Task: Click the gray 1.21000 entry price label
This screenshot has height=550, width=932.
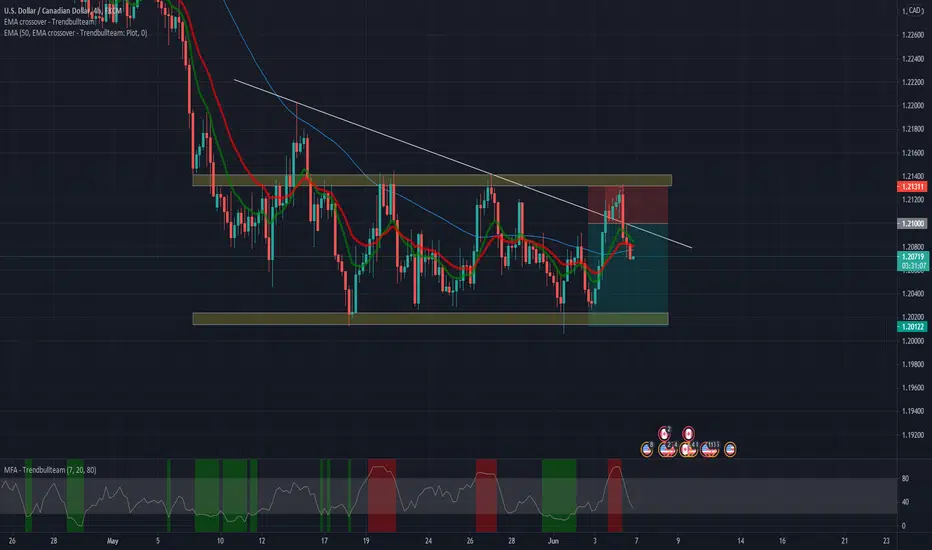Action: (912, 224)
